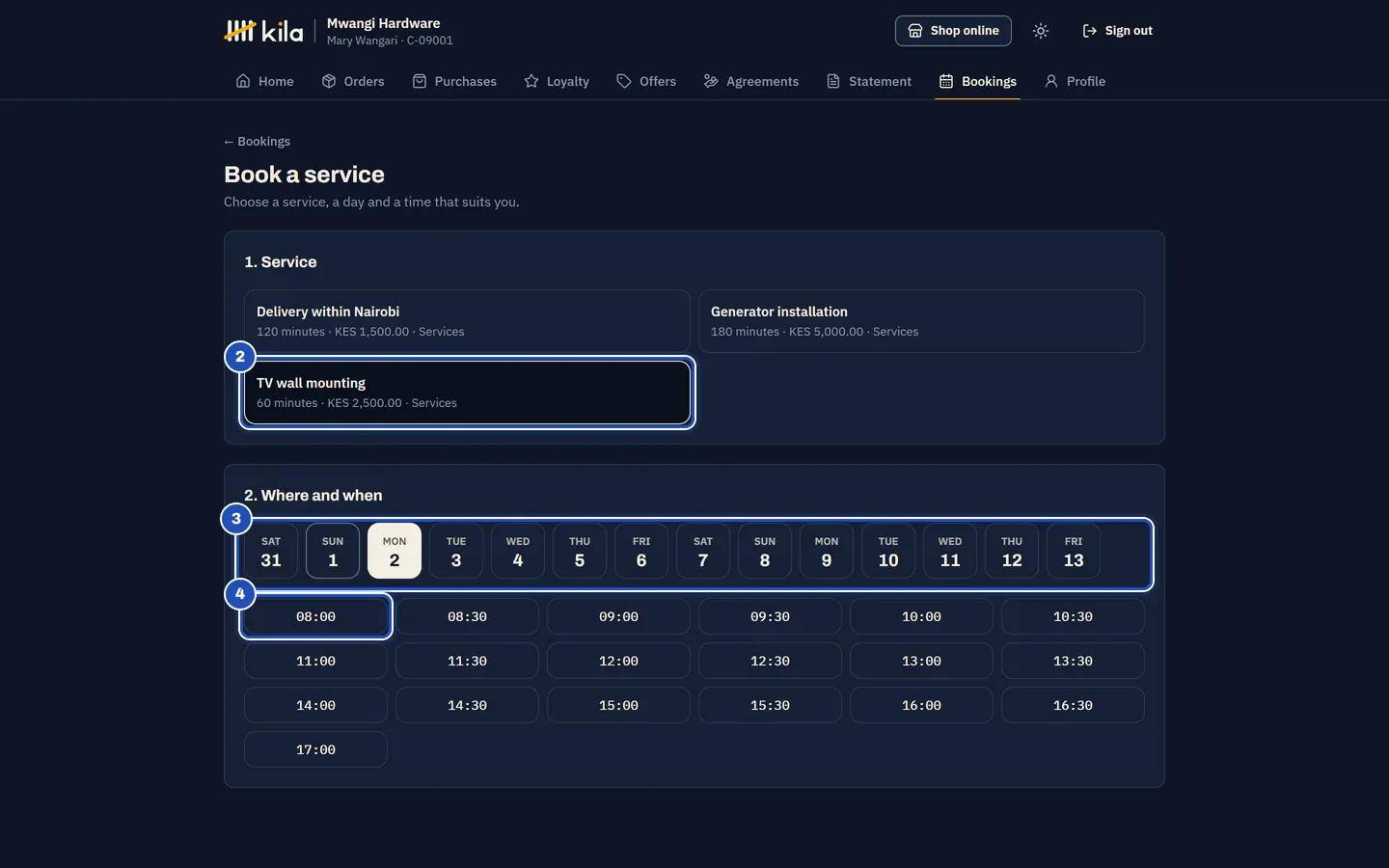1389x868 pixels.
Task: Pick the 11:30 time slot
Action: tap(467, 661)
